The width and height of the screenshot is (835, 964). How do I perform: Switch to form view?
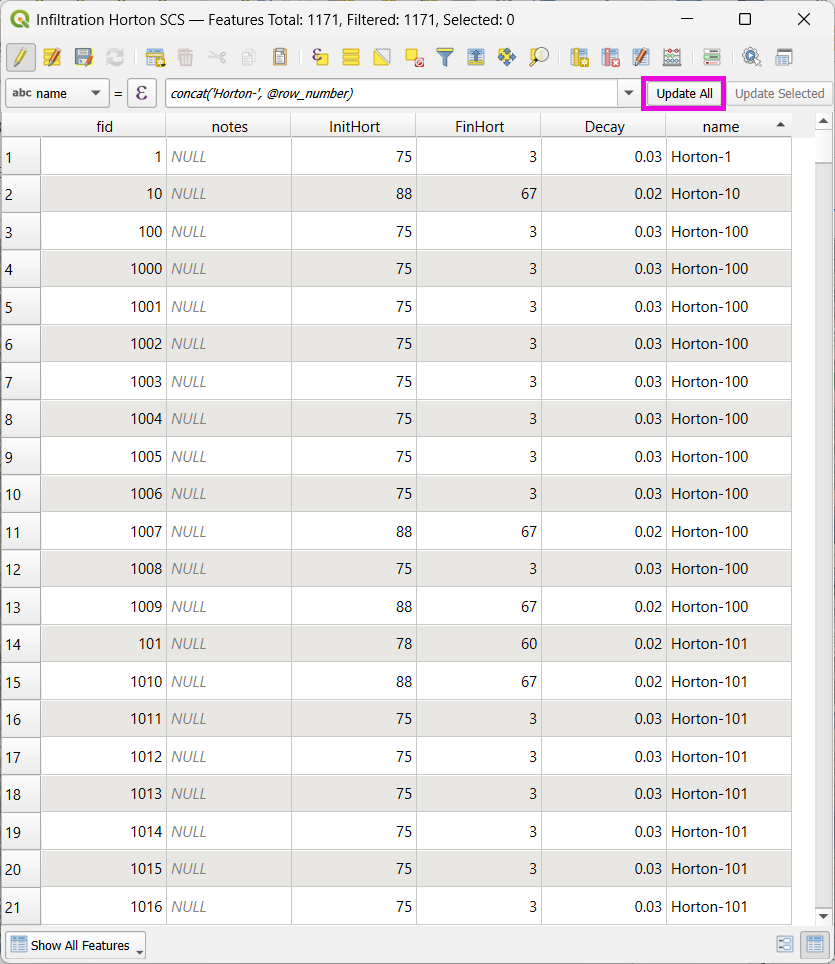pyautogui.click(x=785, y=944)
